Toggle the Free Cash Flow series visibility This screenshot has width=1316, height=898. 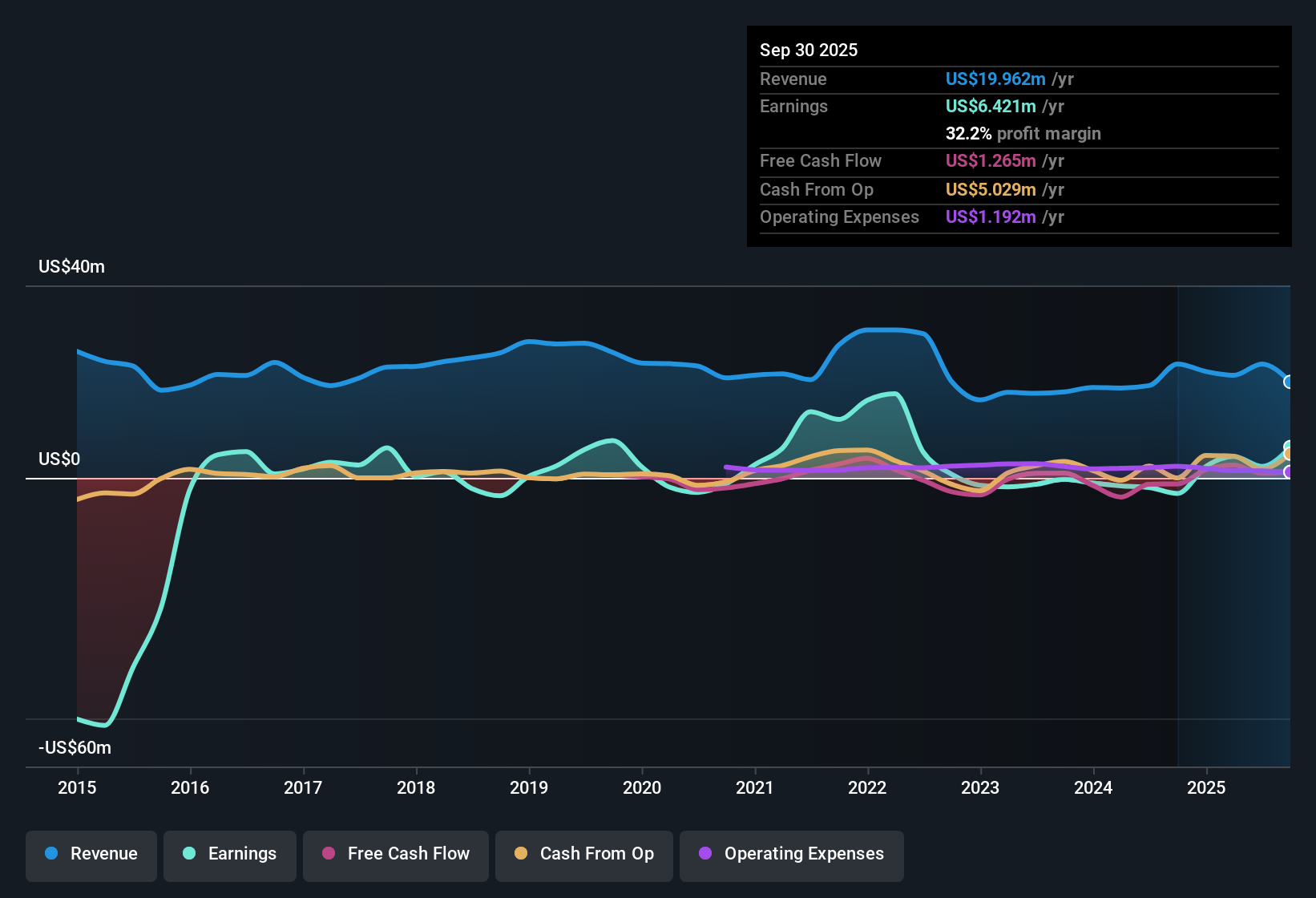(395, 854)
